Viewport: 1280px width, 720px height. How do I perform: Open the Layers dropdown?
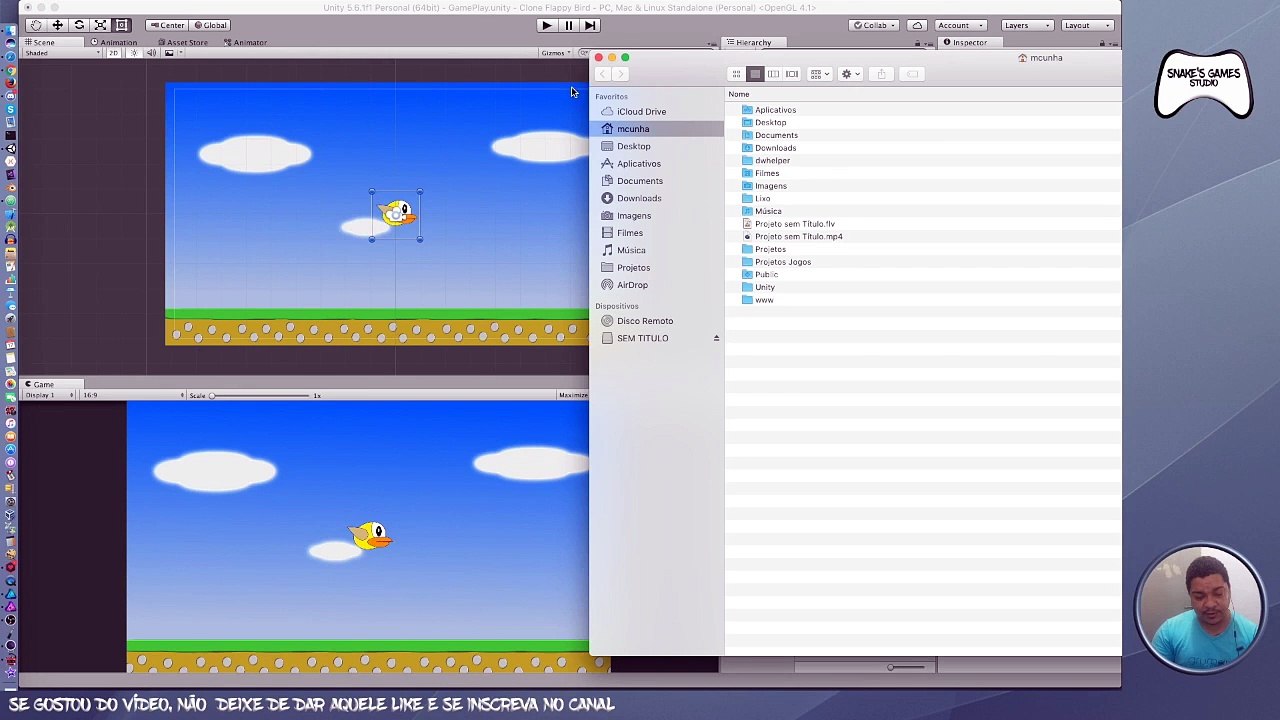(x=1026, y=25)
